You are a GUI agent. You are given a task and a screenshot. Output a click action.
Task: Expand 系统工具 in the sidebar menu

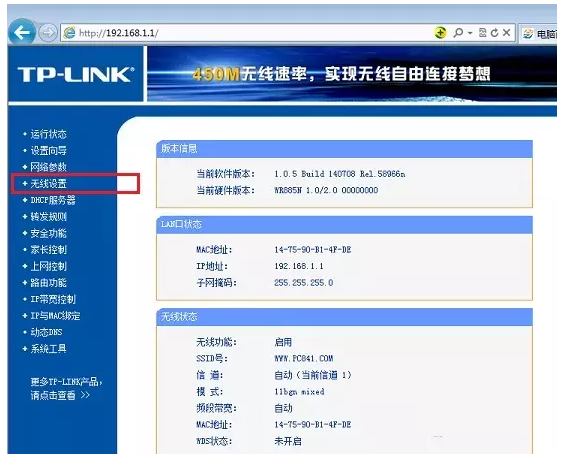coord(48,349)
